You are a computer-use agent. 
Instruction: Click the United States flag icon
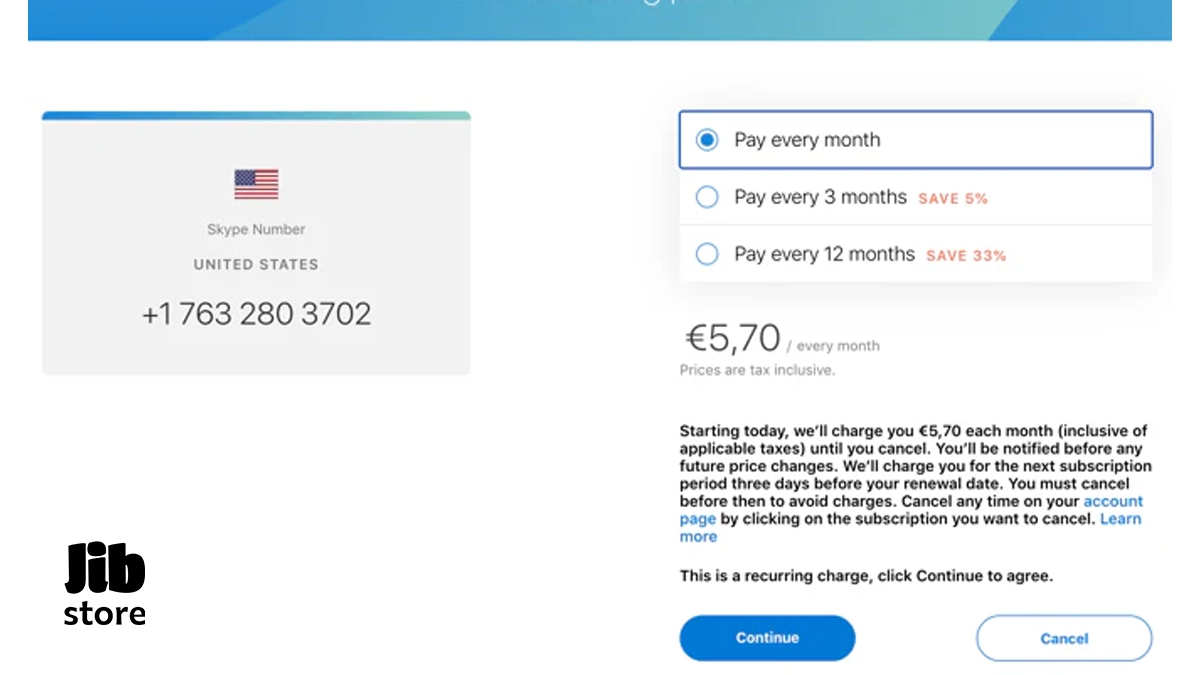point(256,184)
